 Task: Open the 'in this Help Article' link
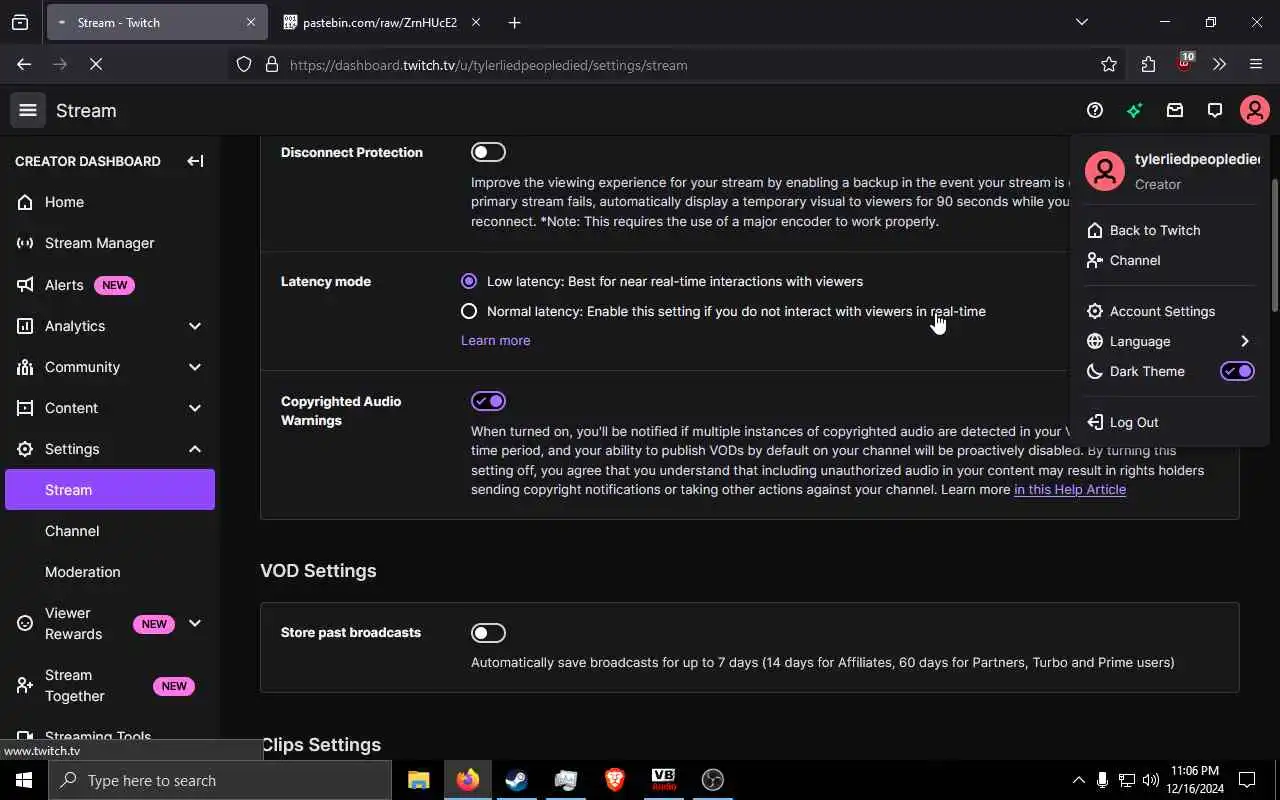coord(1070,489)
